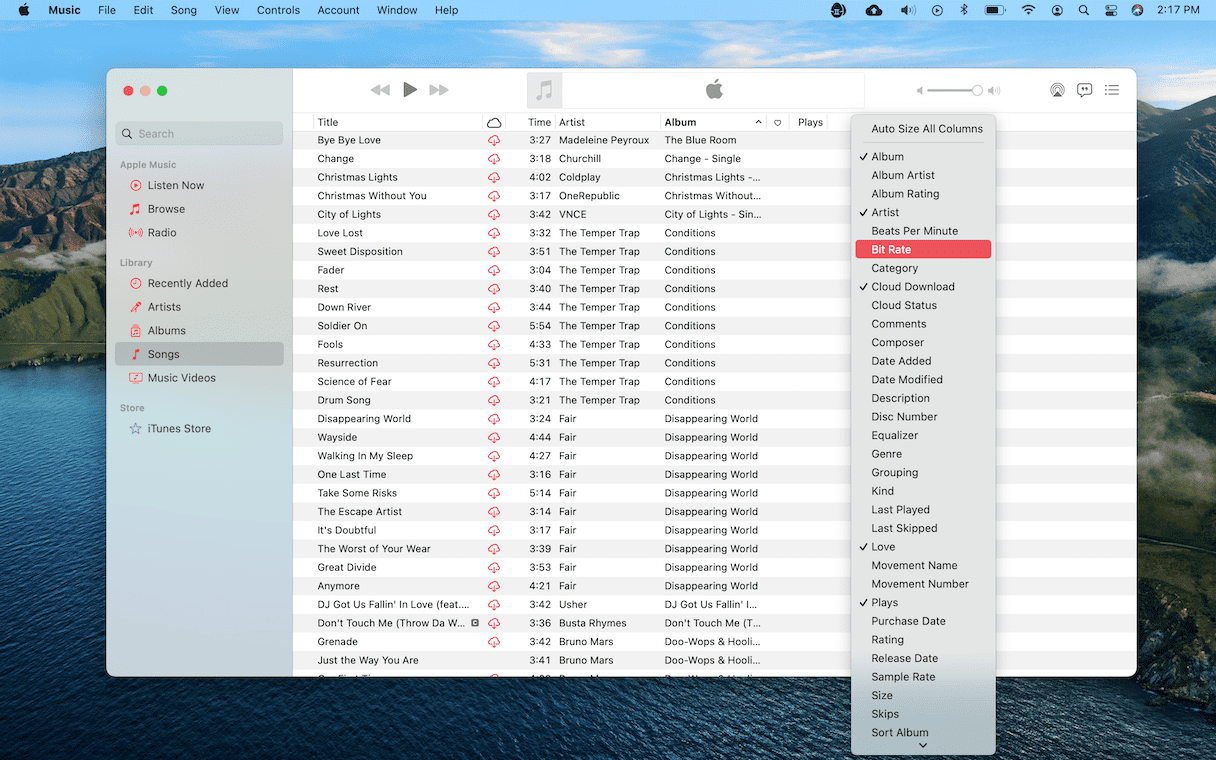Disable the Plays column in menu
This screenshot has height=760, width=1216.
(884, 603)
